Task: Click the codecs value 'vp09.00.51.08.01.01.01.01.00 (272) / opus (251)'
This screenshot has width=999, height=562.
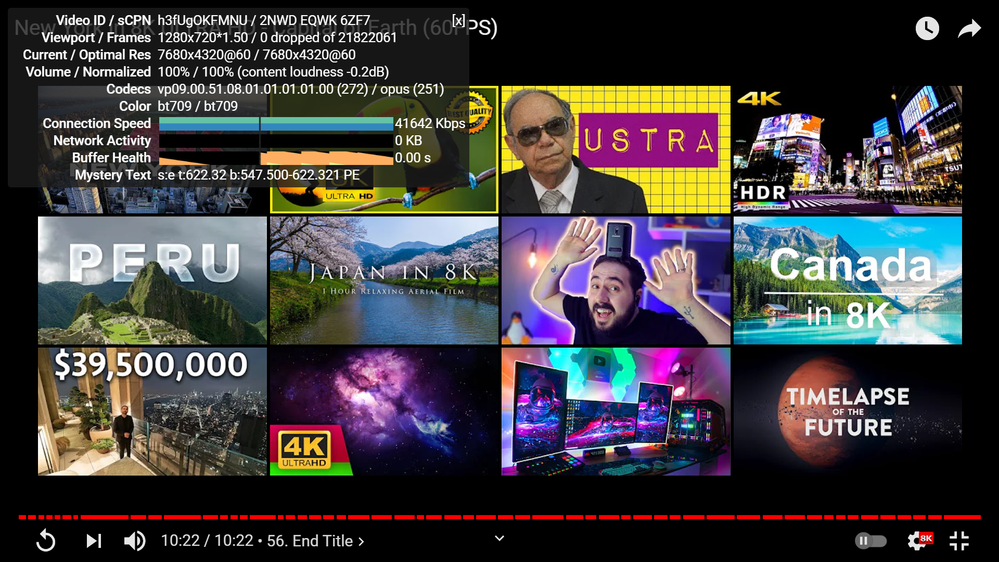Action: pos(301,89)
